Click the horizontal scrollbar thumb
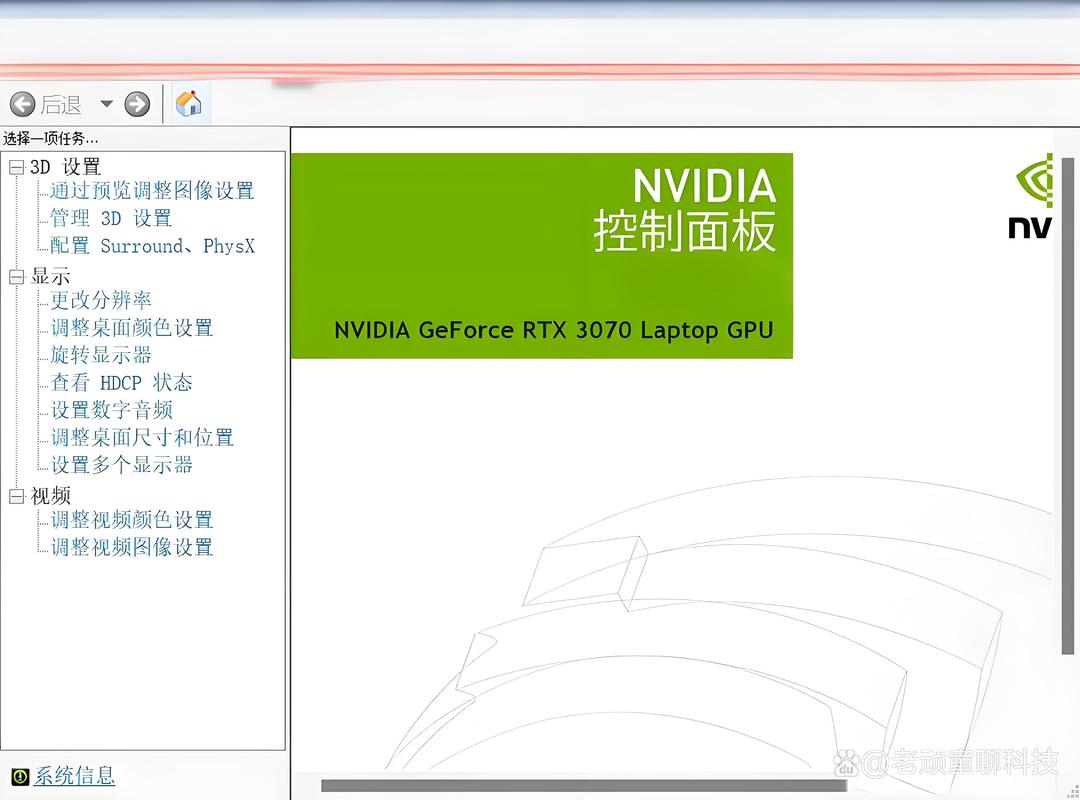The image size is (1080, 800). 584,786
